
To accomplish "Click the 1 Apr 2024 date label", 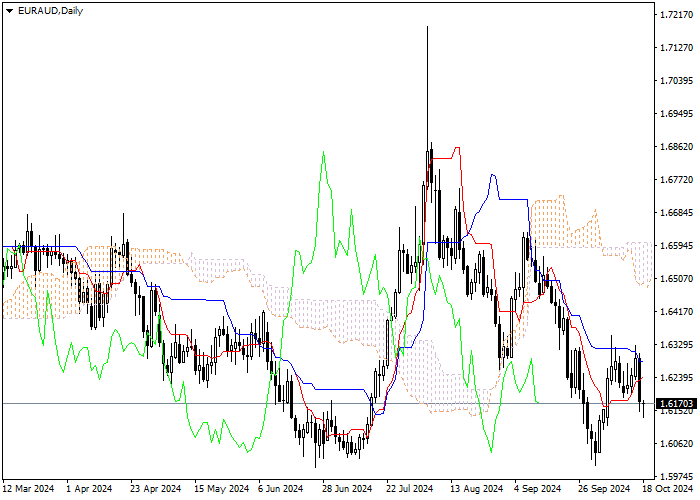I will (x=89, y=489).
